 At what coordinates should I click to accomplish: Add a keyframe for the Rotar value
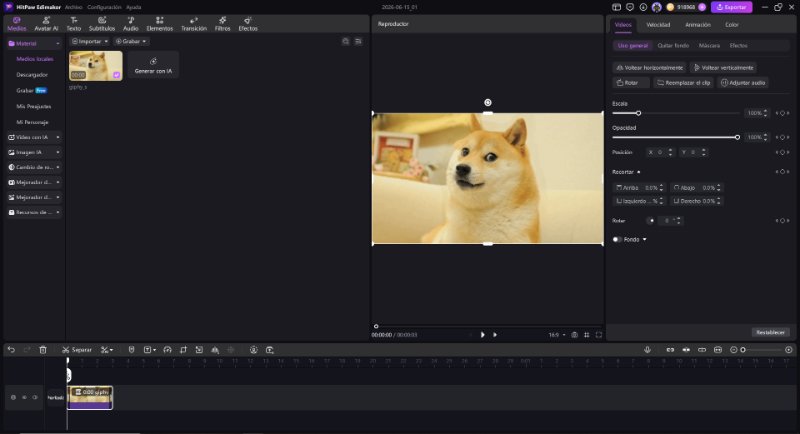click(783, 221)
